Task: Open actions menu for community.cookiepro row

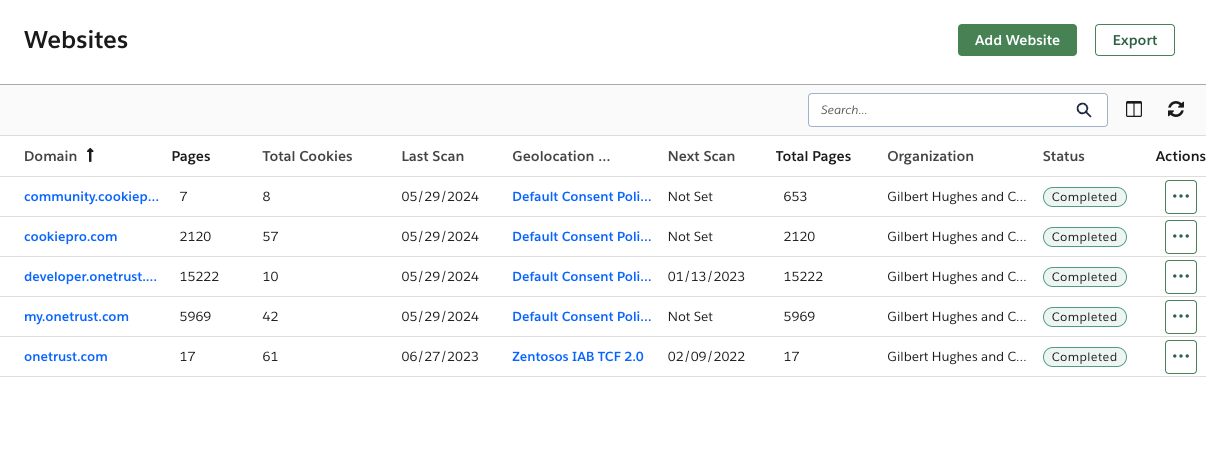Action: (1180, 197)
